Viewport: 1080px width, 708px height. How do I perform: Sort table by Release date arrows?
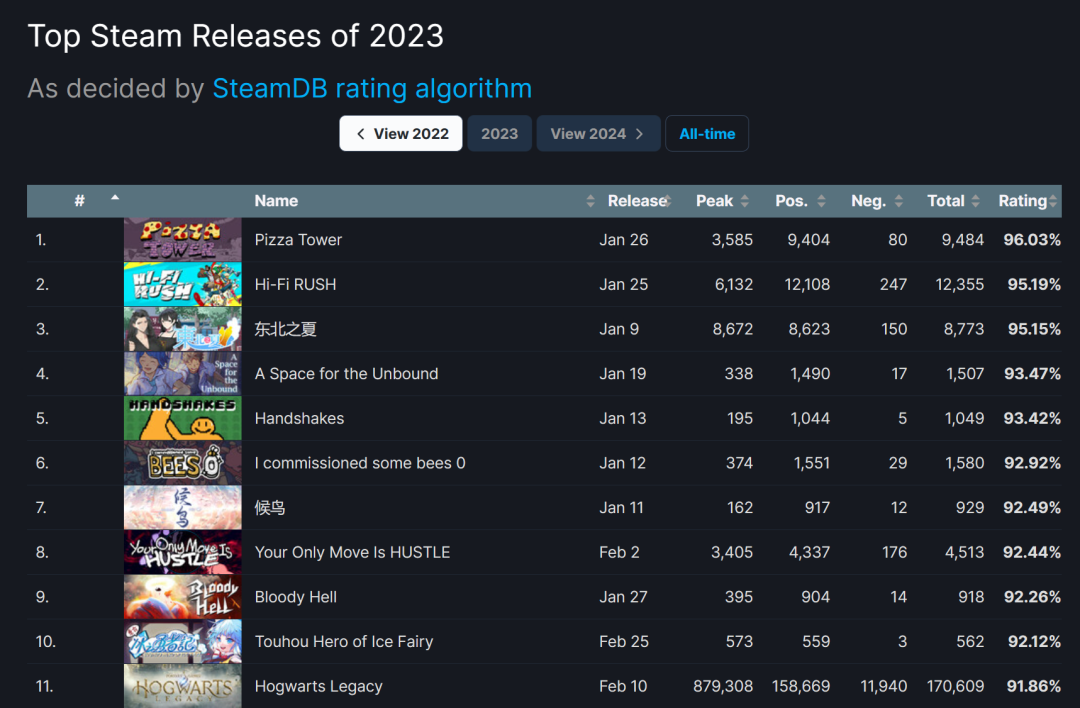tap(668, 201)
